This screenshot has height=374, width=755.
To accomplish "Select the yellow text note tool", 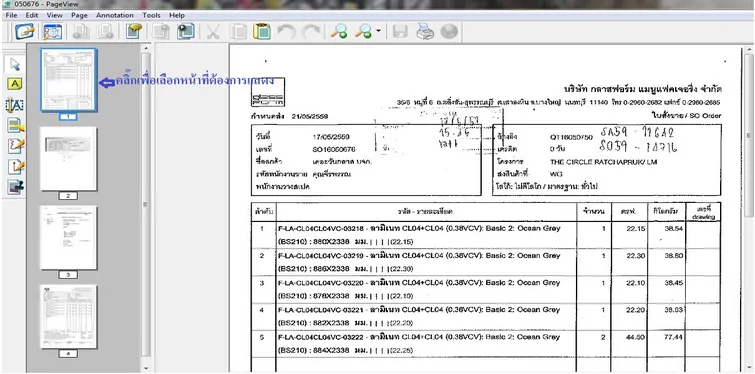I will click(15, 84).
